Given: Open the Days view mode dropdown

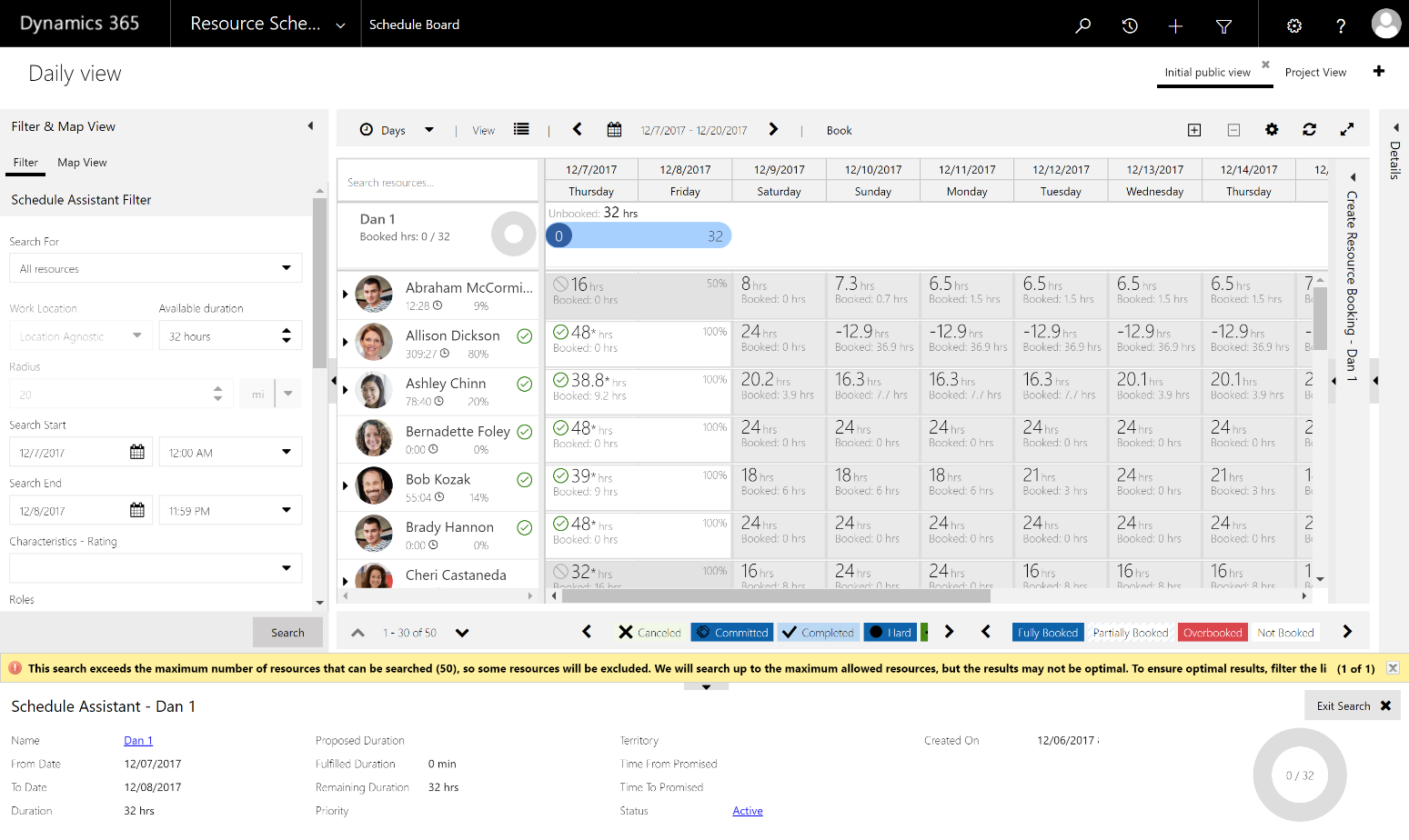Looking at the screenshot, I should click(398, 130).
